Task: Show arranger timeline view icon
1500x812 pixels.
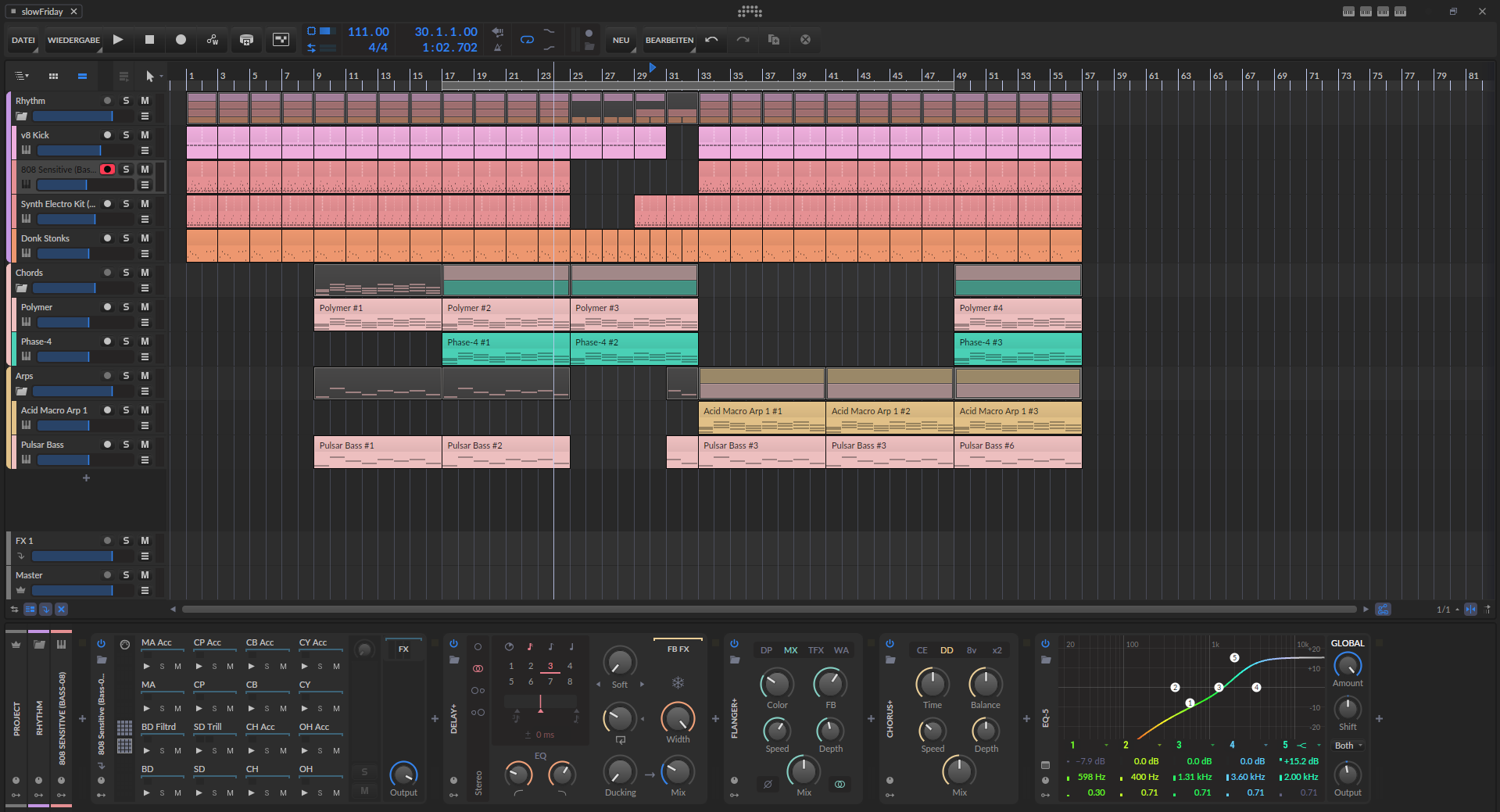Action: 82,76
